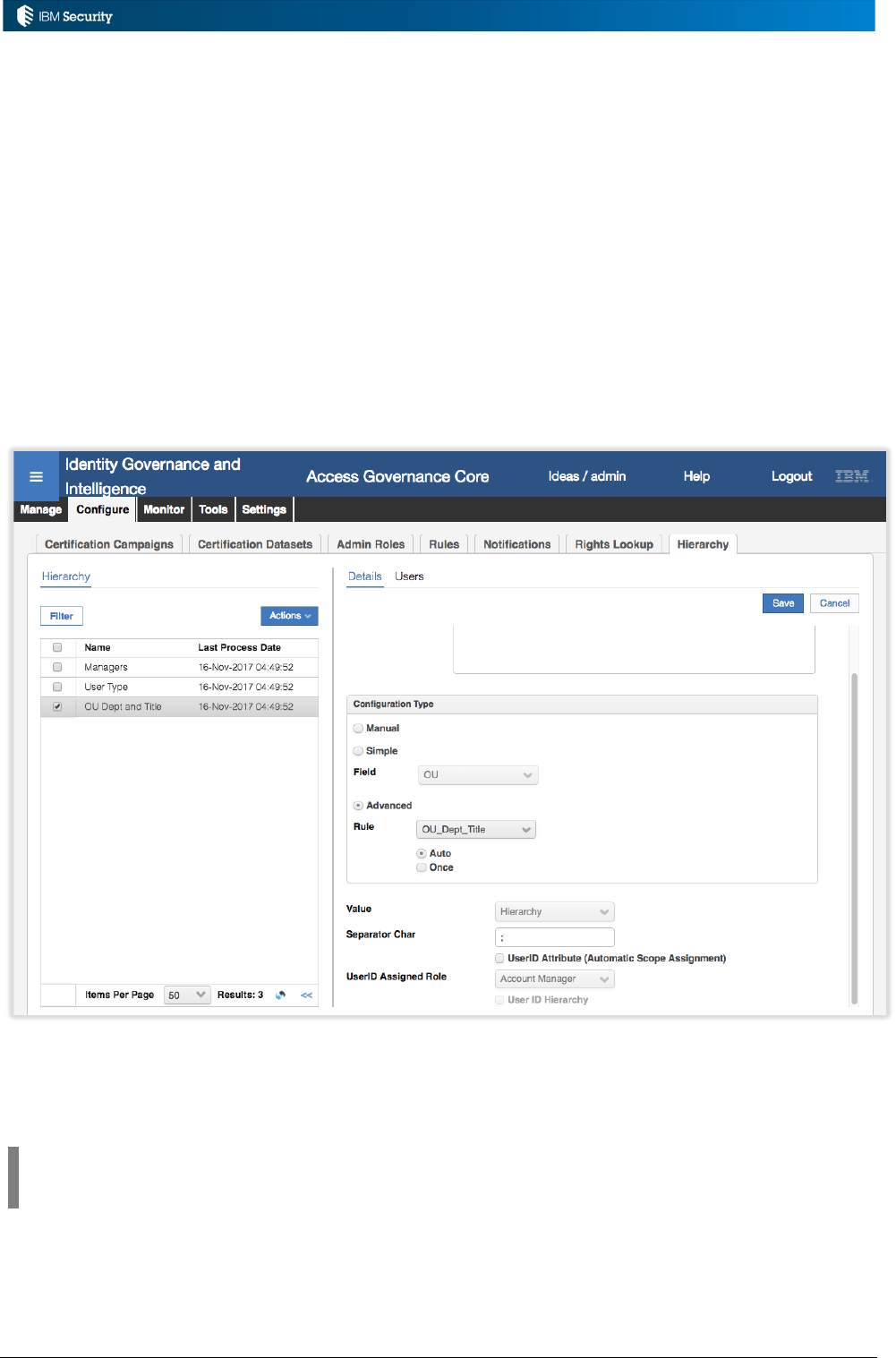The height and width of the screenshot is (1358, 896).
Task: Click Access Governance Core title
Action: coord(397,476)
